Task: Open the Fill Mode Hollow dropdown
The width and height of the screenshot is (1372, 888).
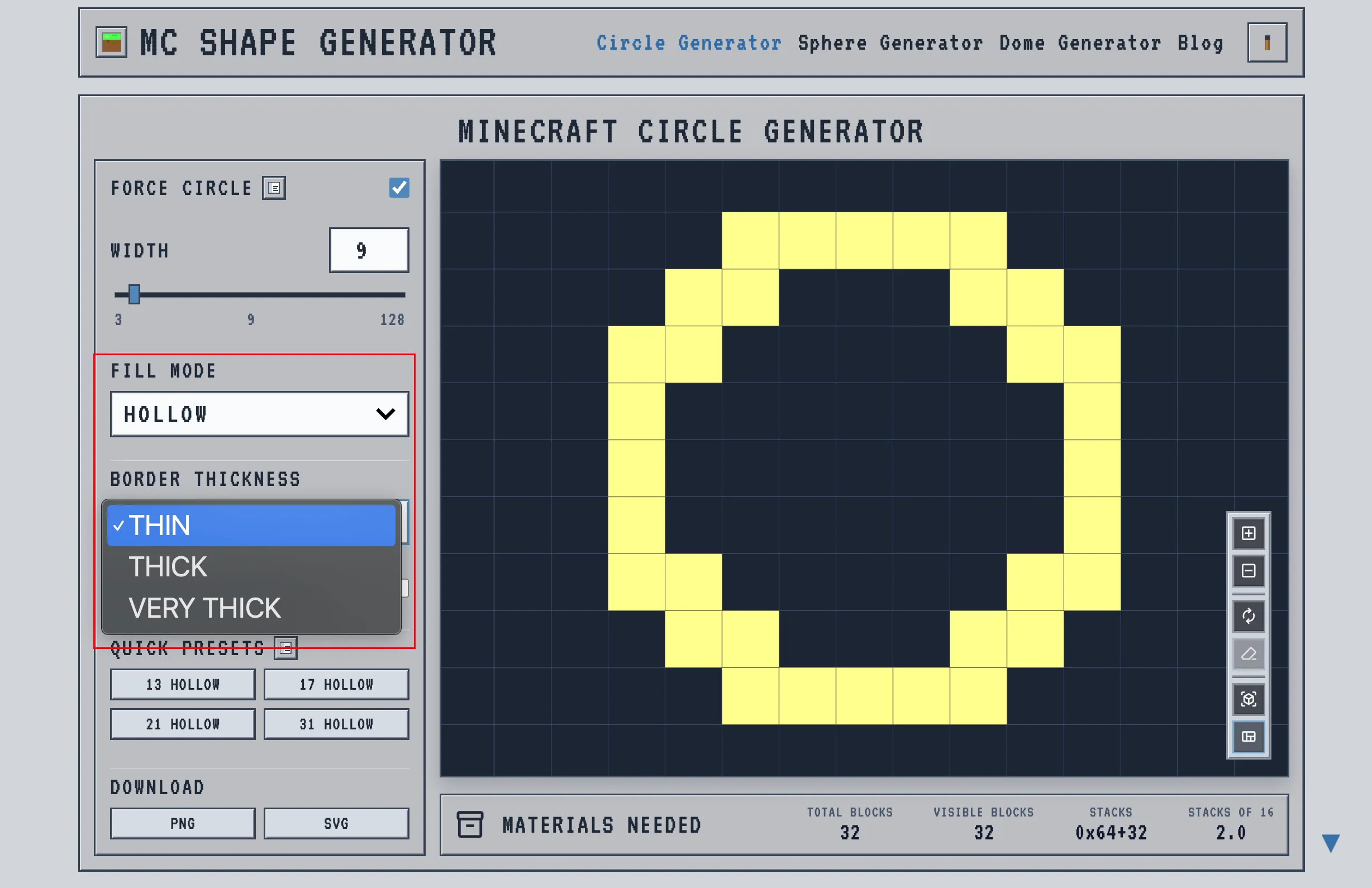Action: [x=259, y=414]
